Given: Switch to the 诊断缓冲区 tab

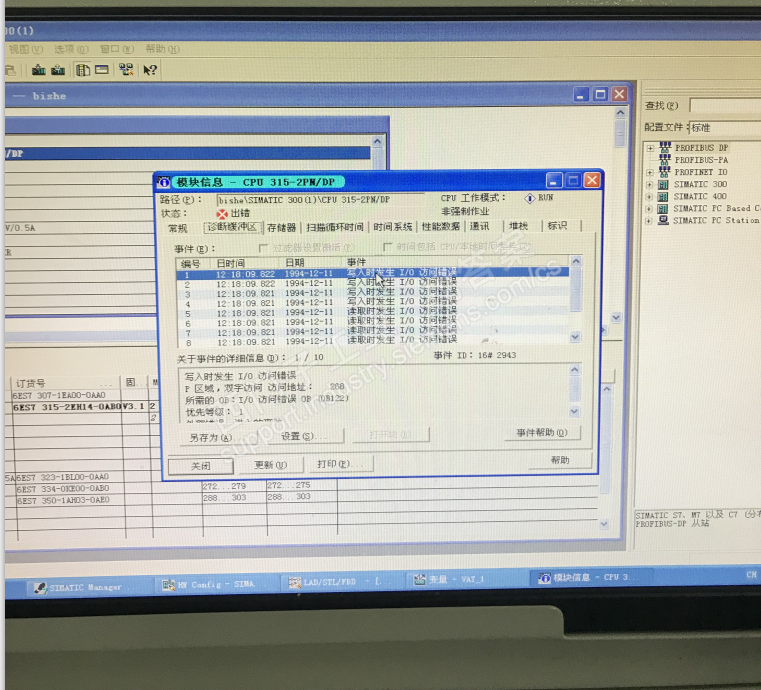Looking at the screenshot, I should [x=232, y=227].
